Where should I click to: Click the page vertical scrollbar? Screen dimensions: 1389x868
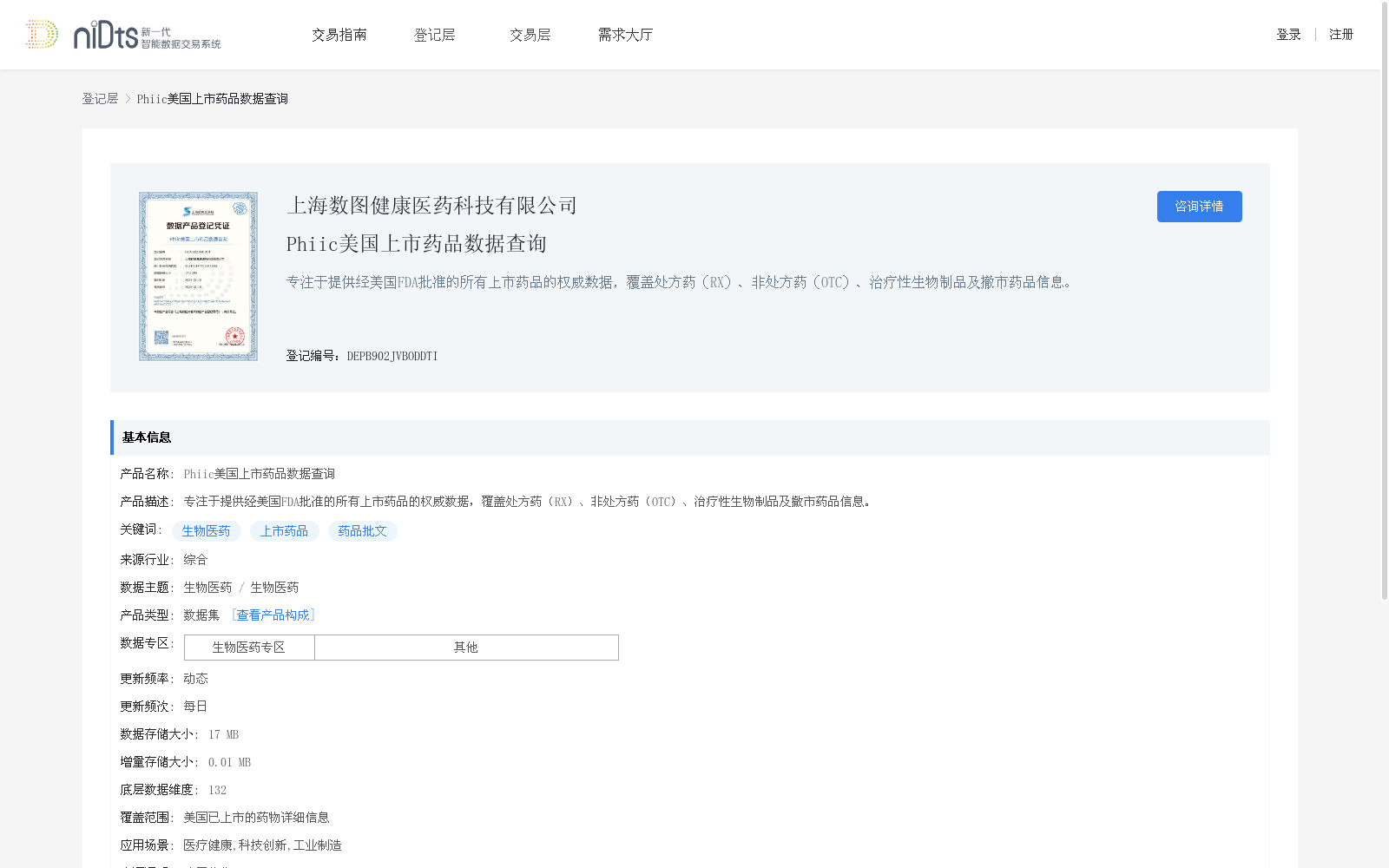[1385, 302]
